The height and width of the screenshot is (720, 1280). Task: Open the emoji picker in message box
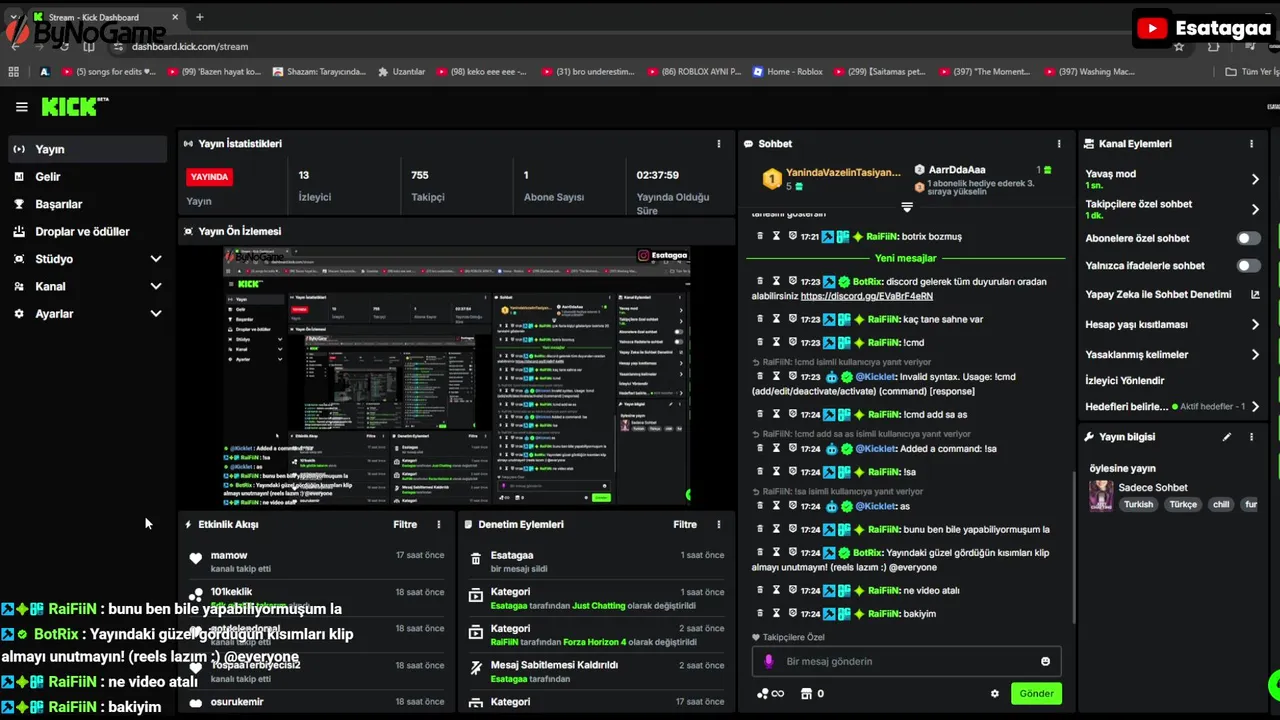1046,661
